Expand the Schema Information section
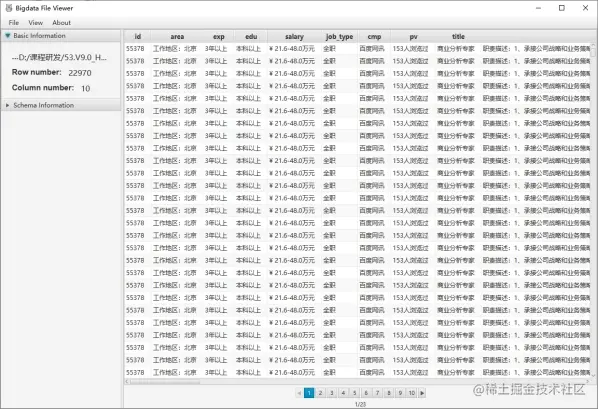This screenshot has height=409, width=598. click(7, 105)
